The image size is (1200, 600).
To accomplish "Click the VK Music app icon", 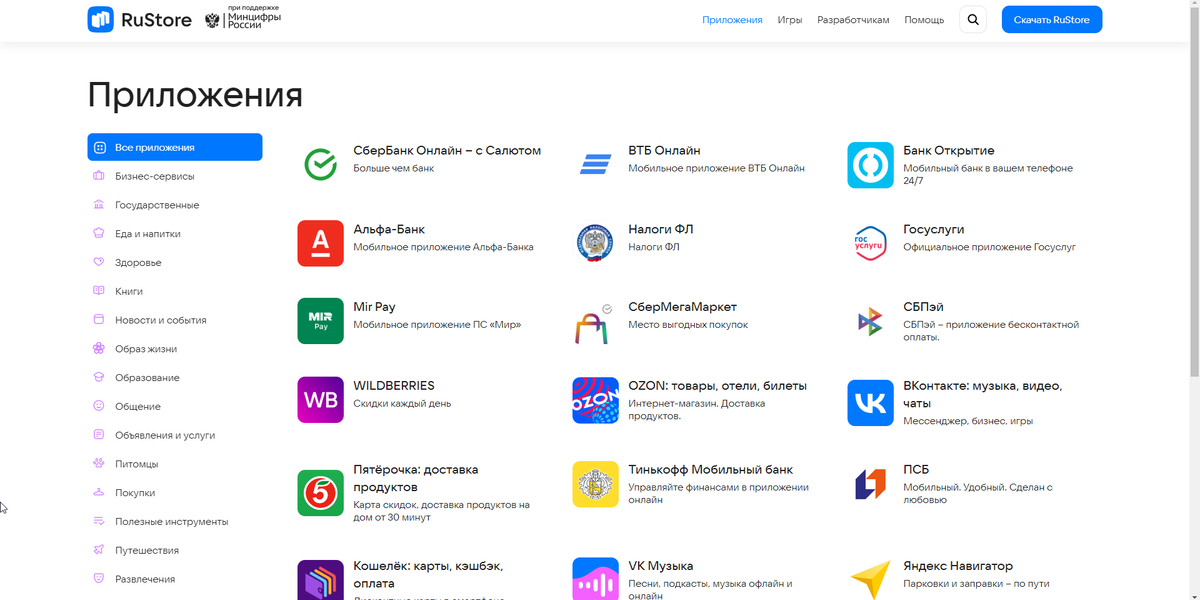I will pyautogui.click(x=595, y=578).
